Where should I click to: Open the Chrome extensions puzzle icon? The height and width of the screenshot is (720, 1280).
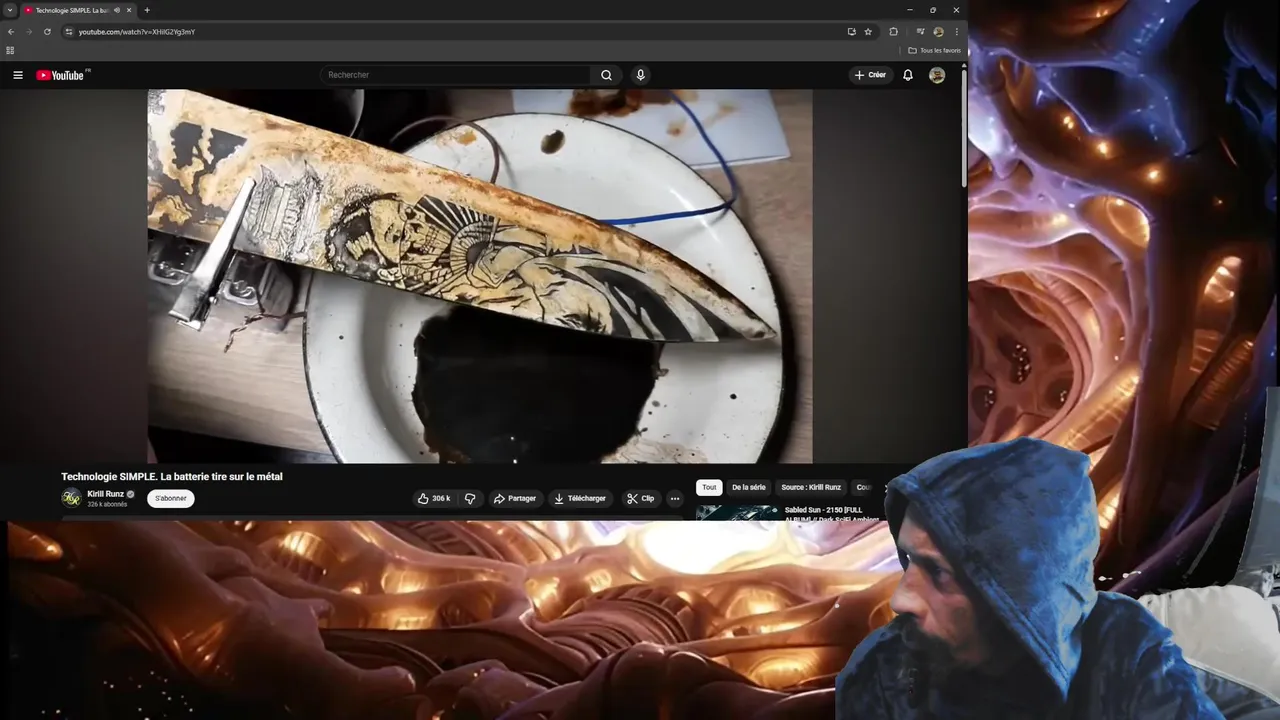tap(893, 32)
